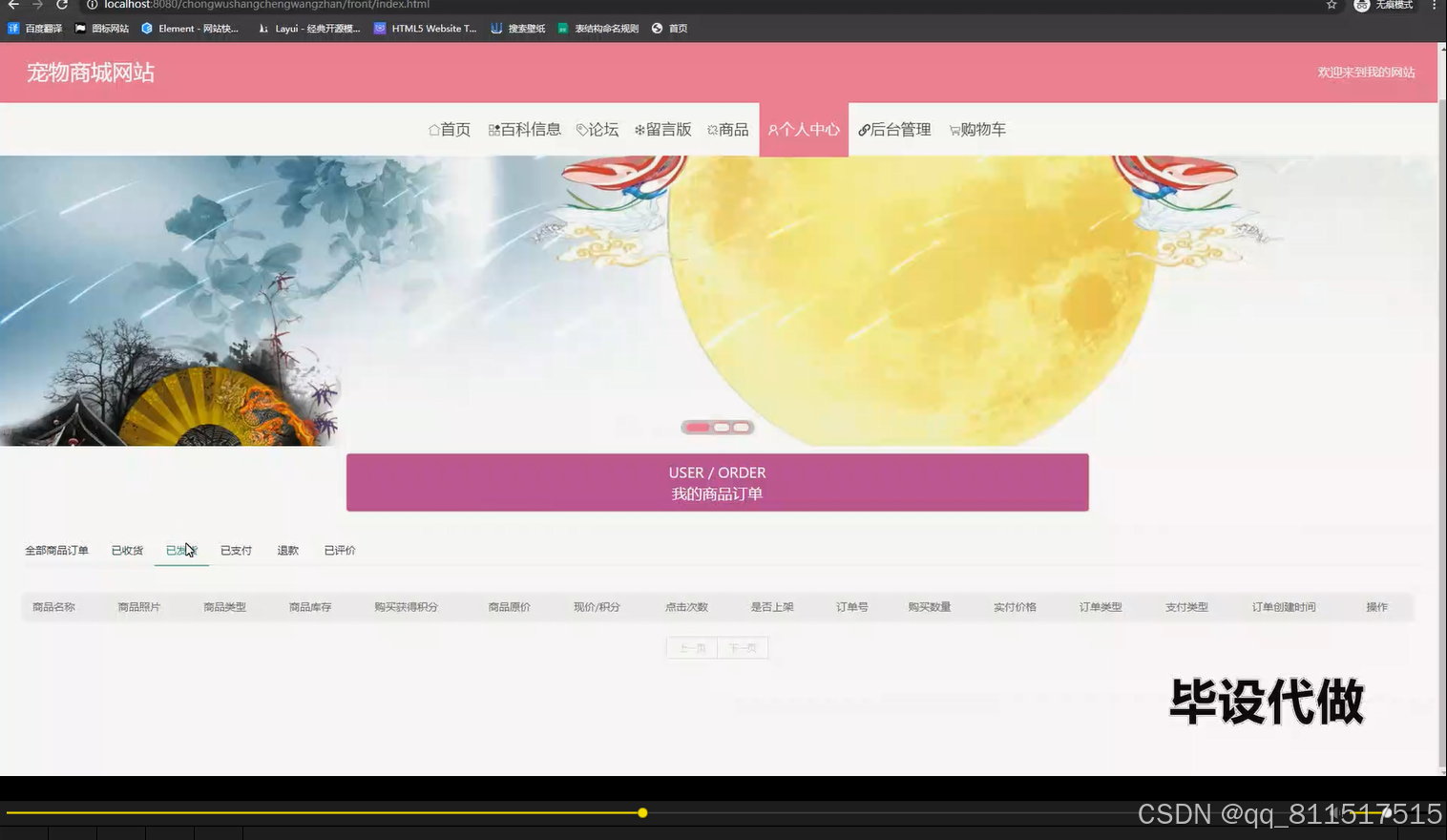Image resolution: width=1447 pixels, height=840 pixels.
Task: Open 论坛 in the navigation bar
Action: [598, 130]
